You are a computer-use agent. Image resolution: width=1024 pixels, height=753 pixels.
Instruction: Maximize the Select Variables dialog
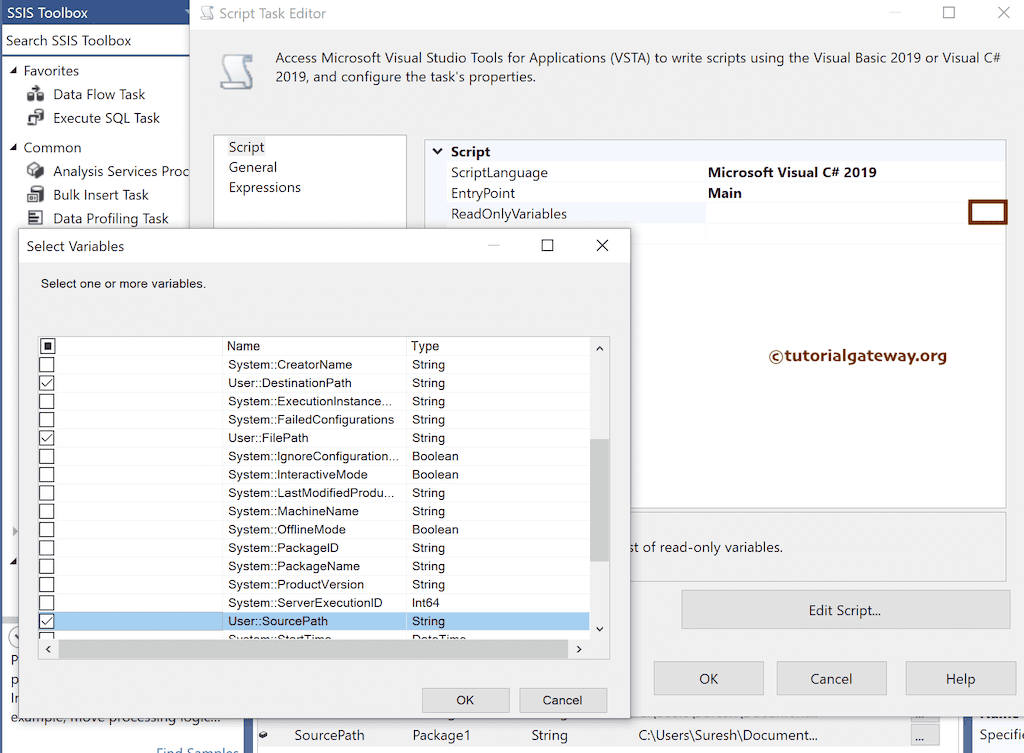click(x=547, y=246)
